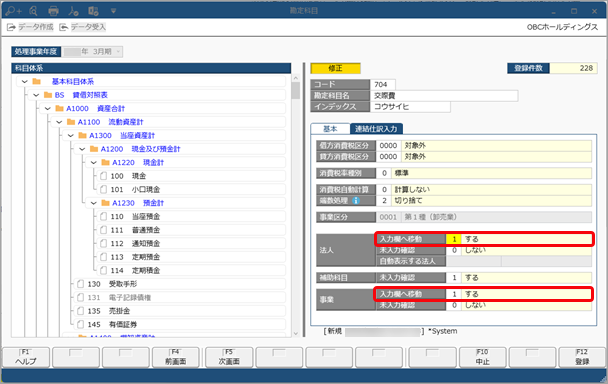Click the document icon of 145 有価証券
This screenshot has width=608, height=384.
coord(80,324)
